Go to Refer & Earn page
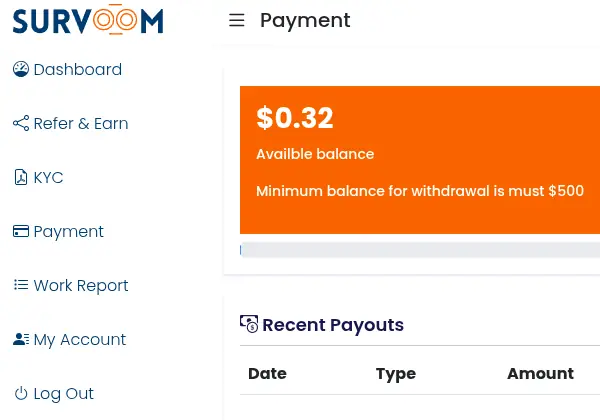The height and width of the screenshot is (420, 600). pyautogui.click(x=81, y=123)
